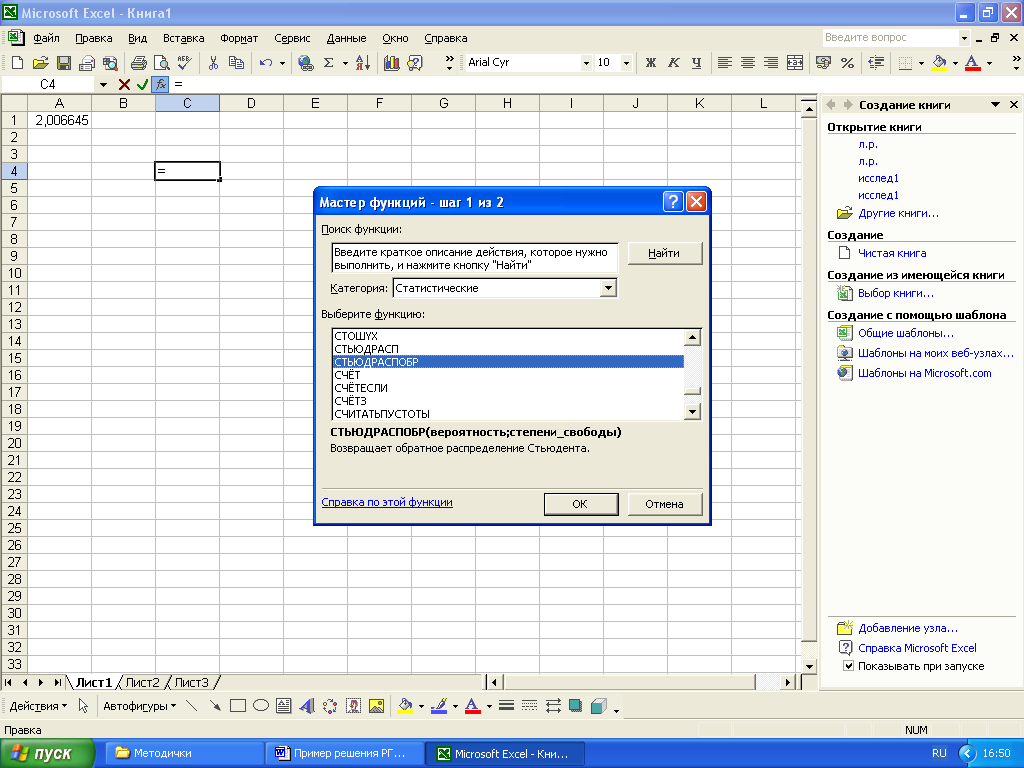The image size is (1024, 768).
Task: Expand the Name Box dropdown arrow
Action: (103, 84)
